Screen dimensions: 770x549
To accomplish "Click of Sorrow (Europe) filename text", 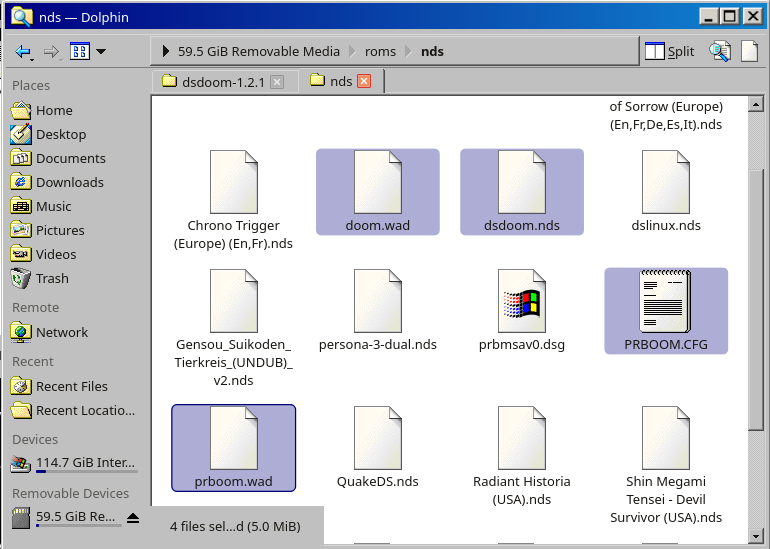I will pos(666,107).
